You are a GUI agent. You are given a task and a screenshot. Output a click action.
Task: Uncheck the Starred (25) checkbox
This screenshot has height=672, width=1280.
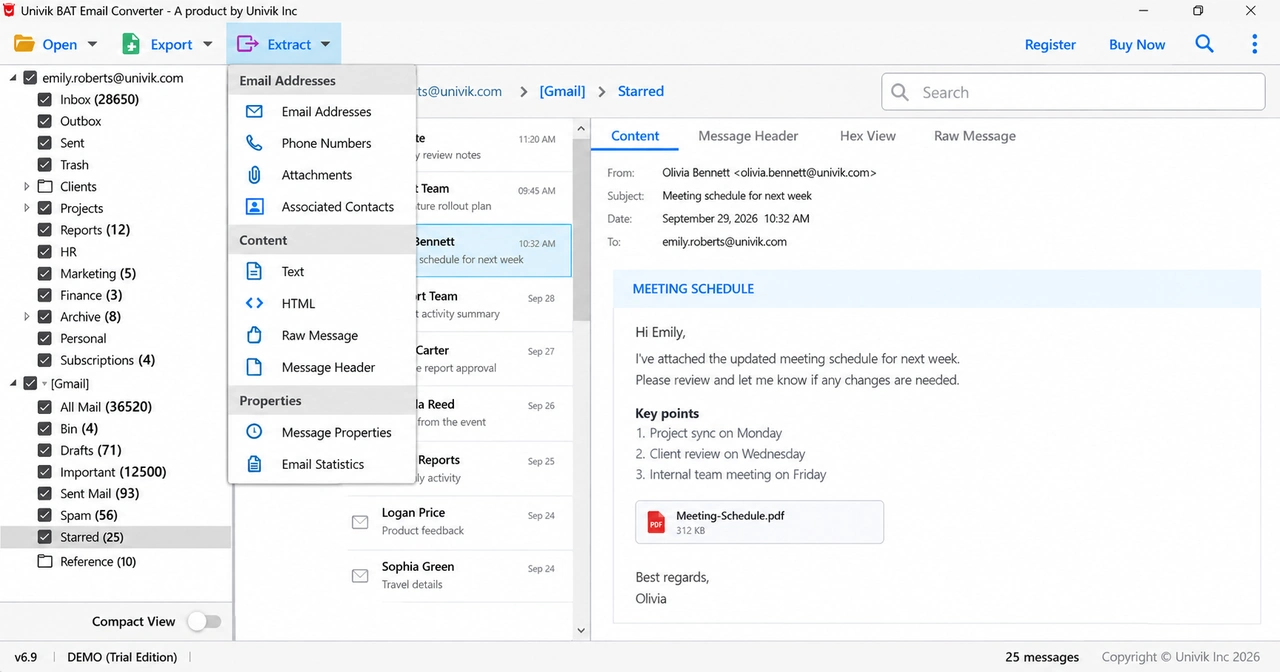click(45, 537)
